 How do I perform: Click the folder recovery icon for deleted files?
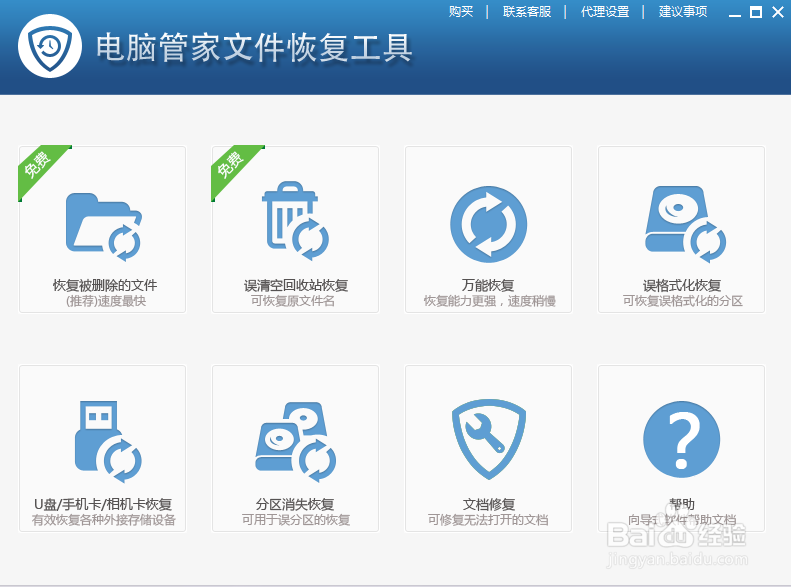pyautogui.click(x=103, y=226)
